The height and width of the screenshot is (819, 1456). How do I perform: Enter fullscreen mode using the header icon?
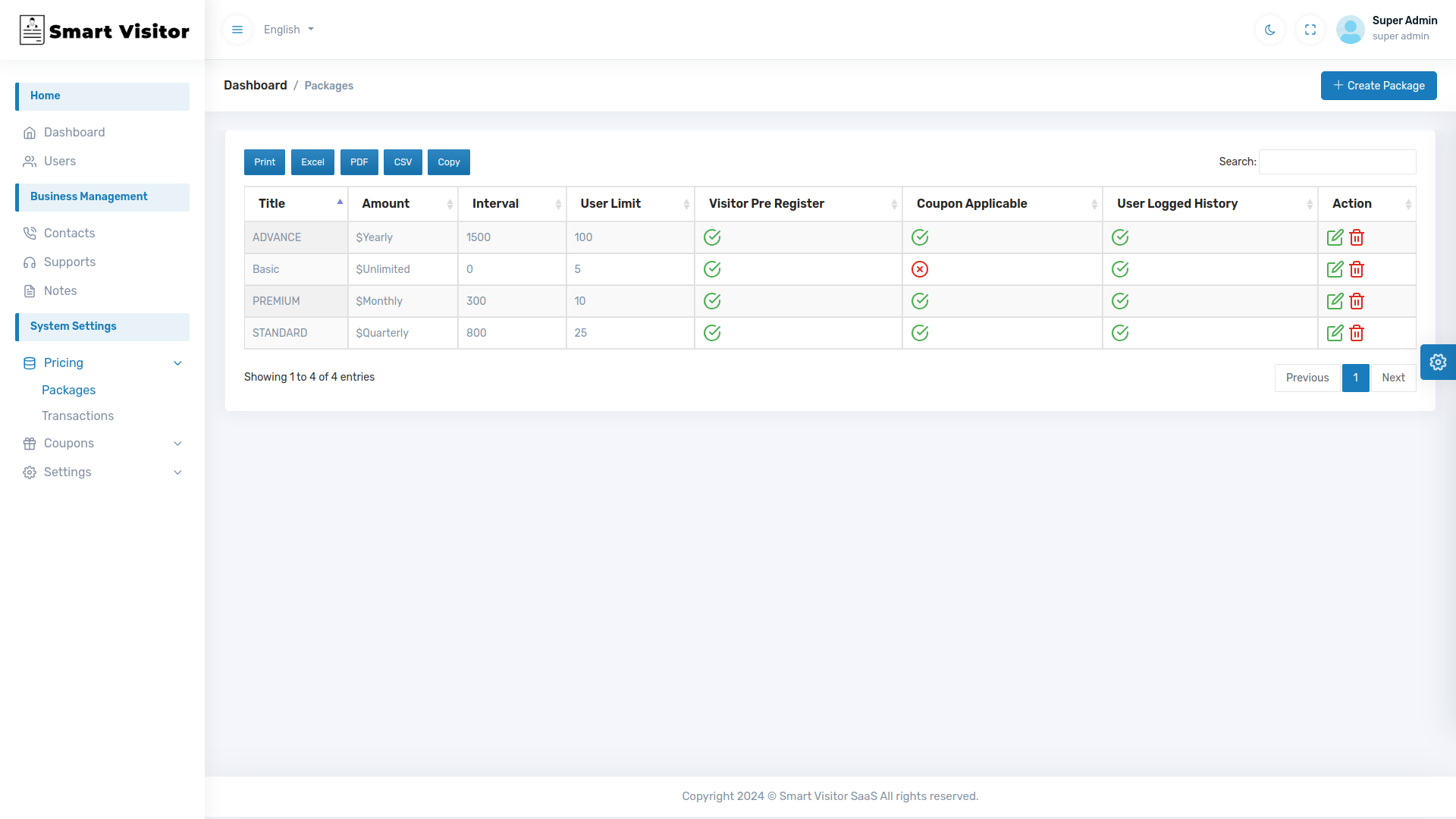pyautogui.click(x=1310, y=30)
